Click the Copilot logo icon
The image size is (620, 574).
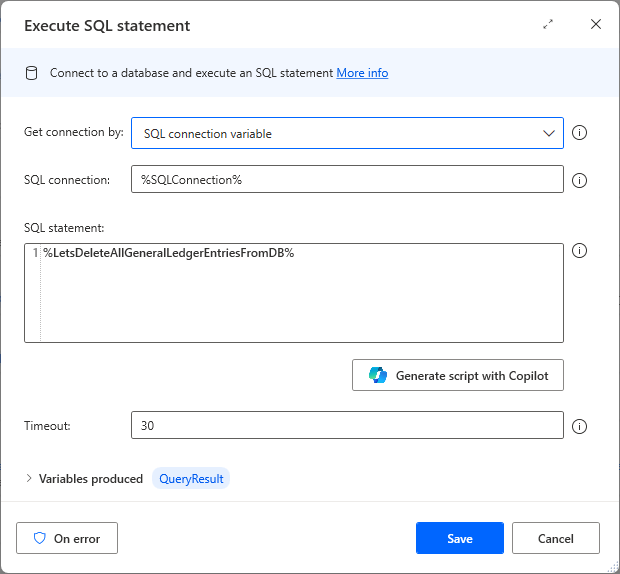[378, 375]
